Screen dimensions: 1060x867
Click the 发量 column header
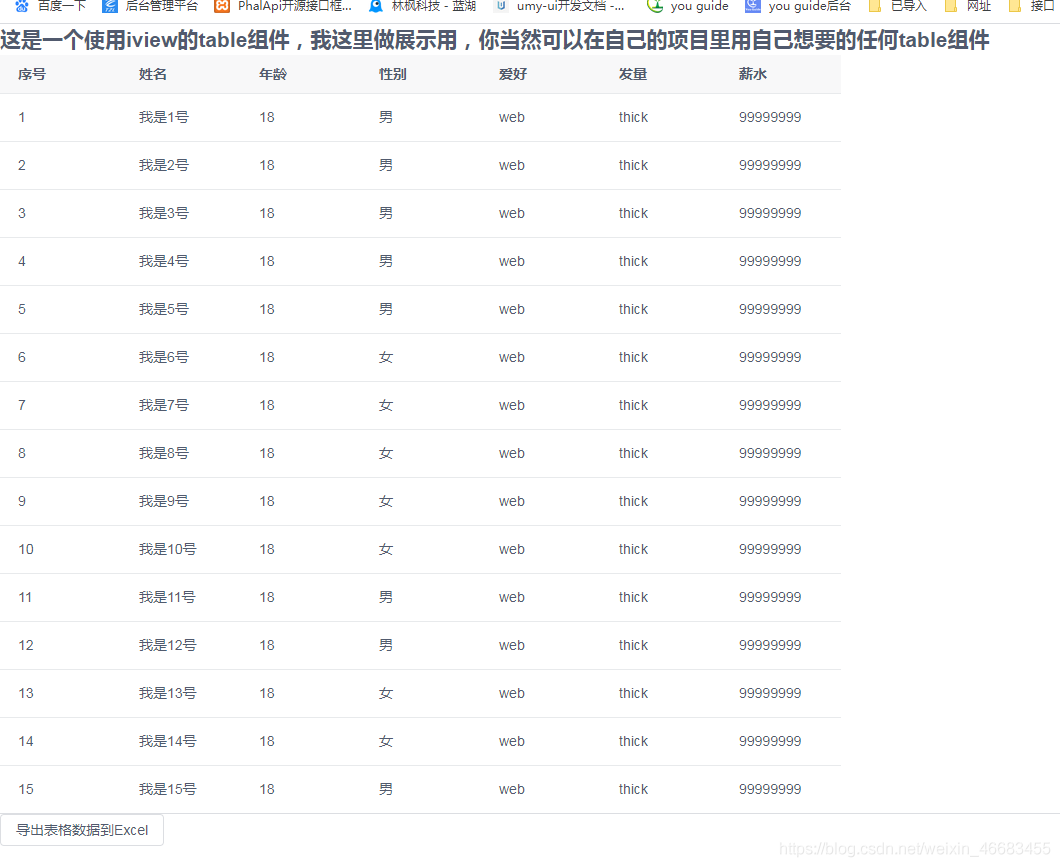632,73
